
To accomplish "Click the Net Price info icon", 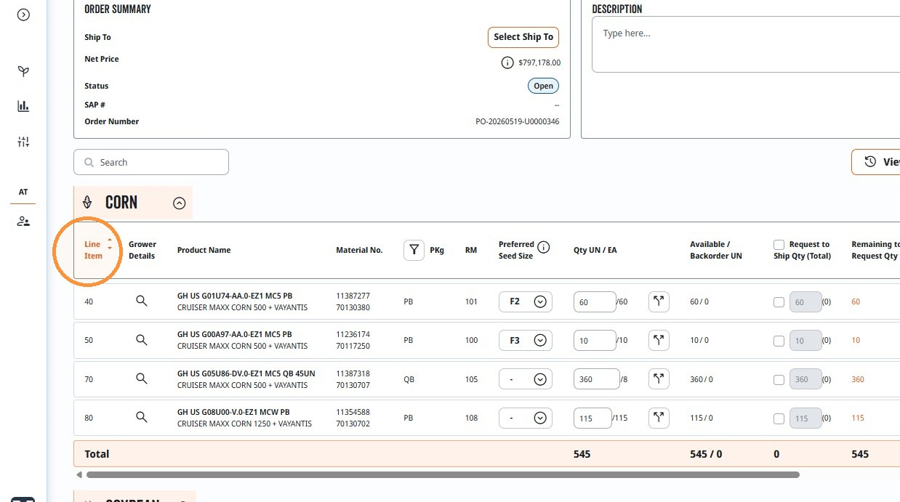I will click(507, 63).
